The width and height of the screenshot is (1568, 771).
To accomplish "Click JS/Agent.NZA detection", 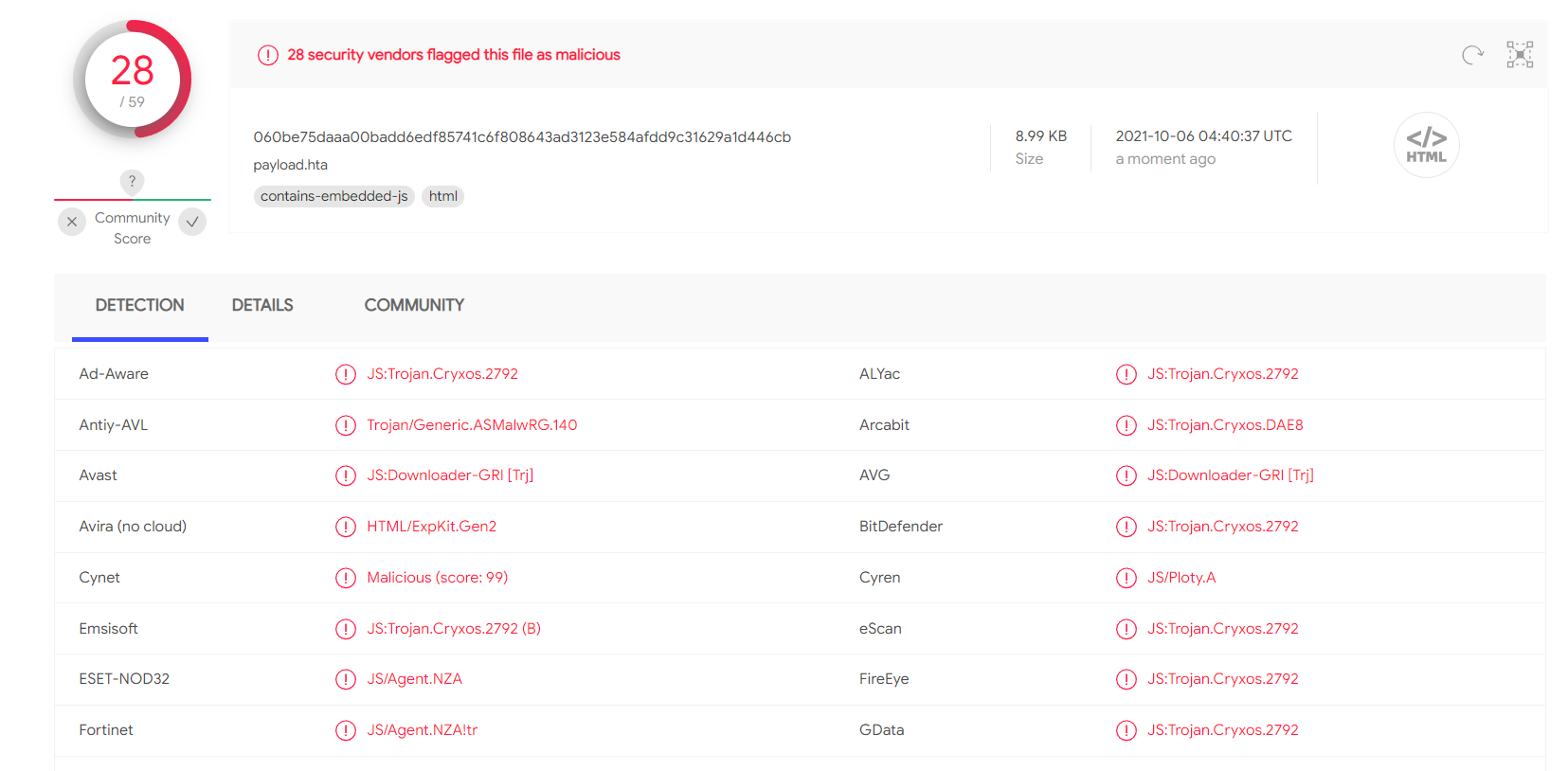I will pos(415,679).
